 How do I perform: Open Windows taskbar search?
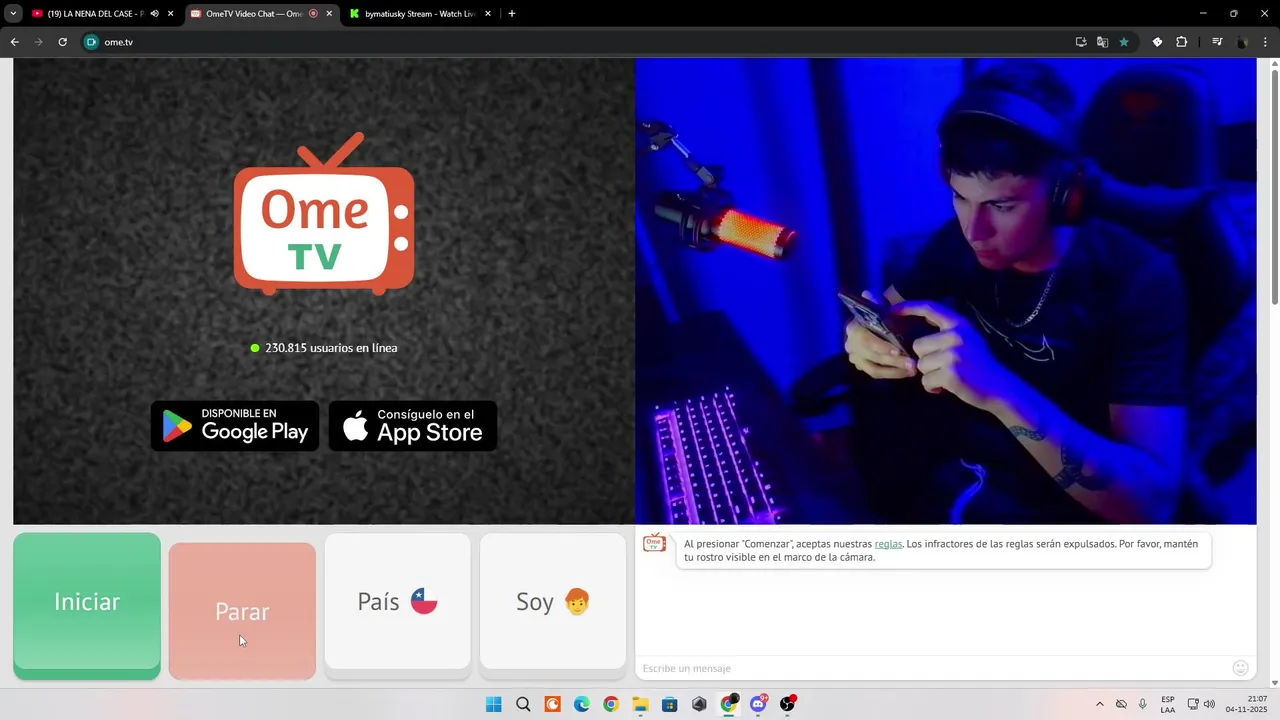coord(523,704)
